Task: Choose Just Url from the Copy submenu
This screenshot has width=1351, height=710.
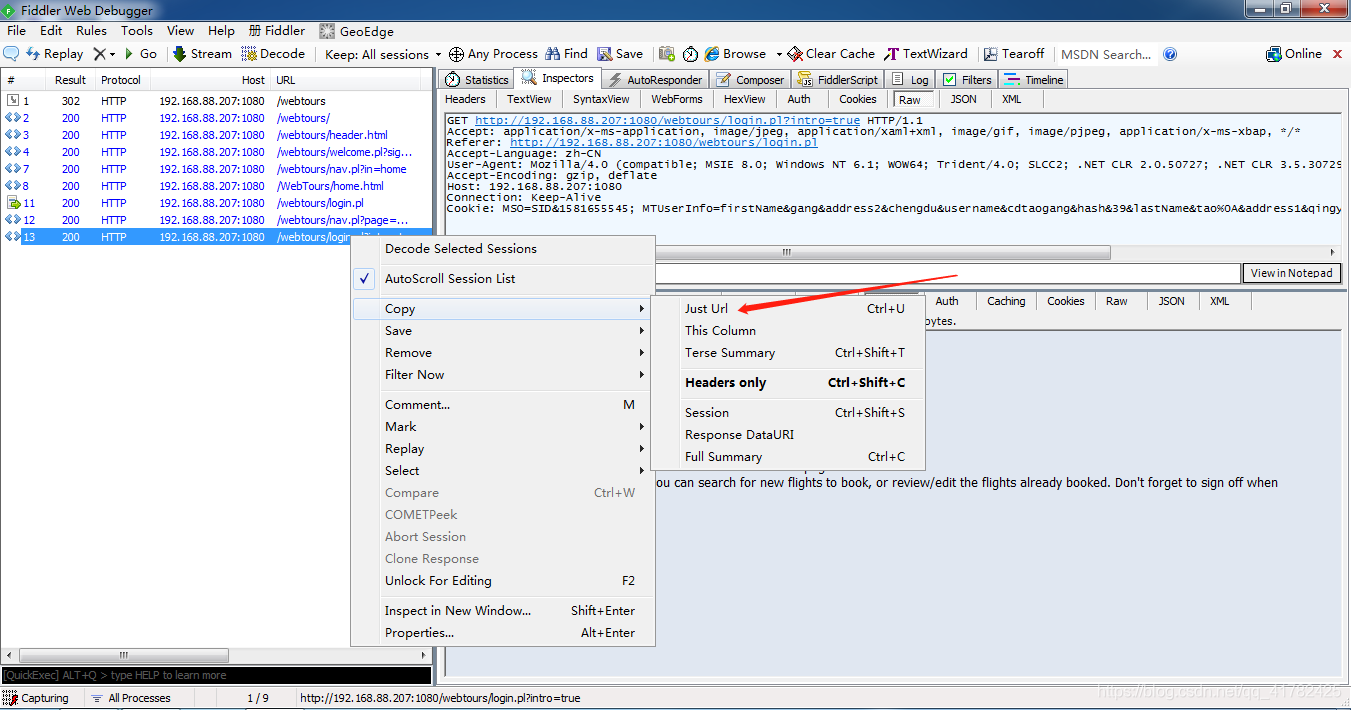Action: [788, 309]
